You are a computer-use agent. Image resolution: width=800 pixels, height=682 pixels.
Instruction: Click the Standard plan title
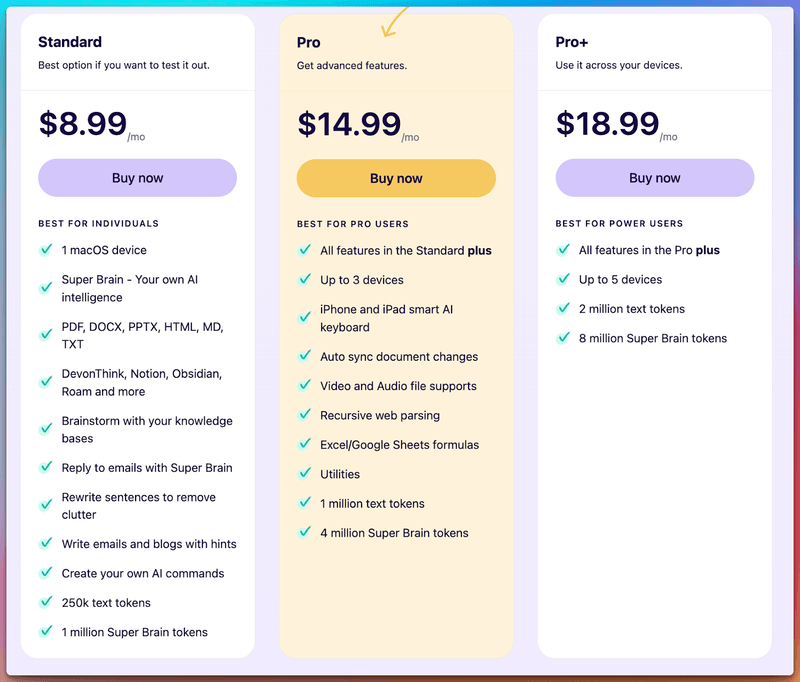coord(70,42)
